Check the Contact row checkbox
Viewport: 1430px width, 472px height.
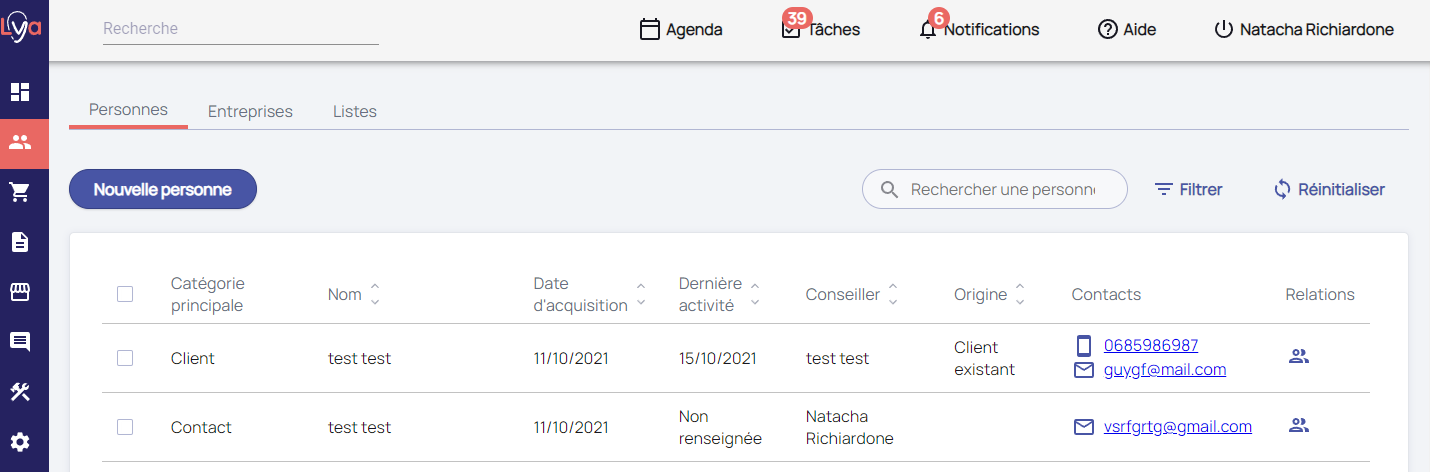(x=125, y=427)
